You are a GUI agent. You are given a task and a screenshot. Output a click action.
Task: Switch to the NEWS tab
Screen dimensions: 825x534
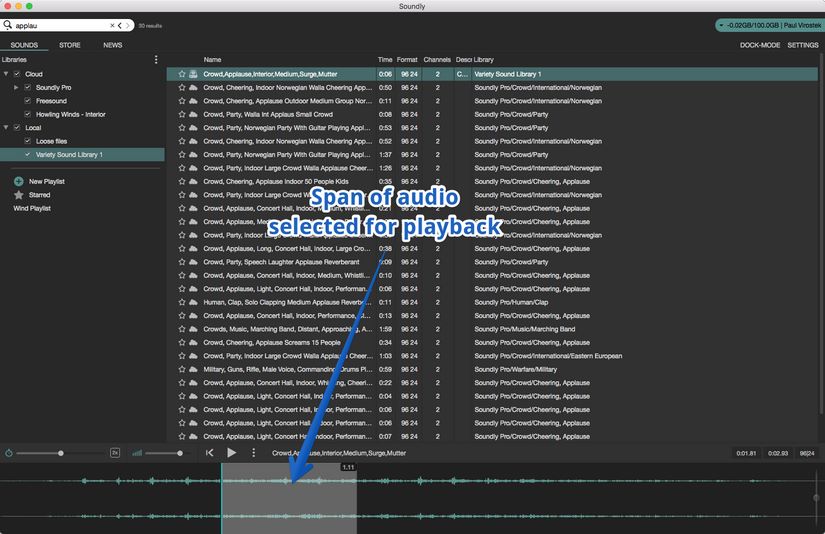113,45
